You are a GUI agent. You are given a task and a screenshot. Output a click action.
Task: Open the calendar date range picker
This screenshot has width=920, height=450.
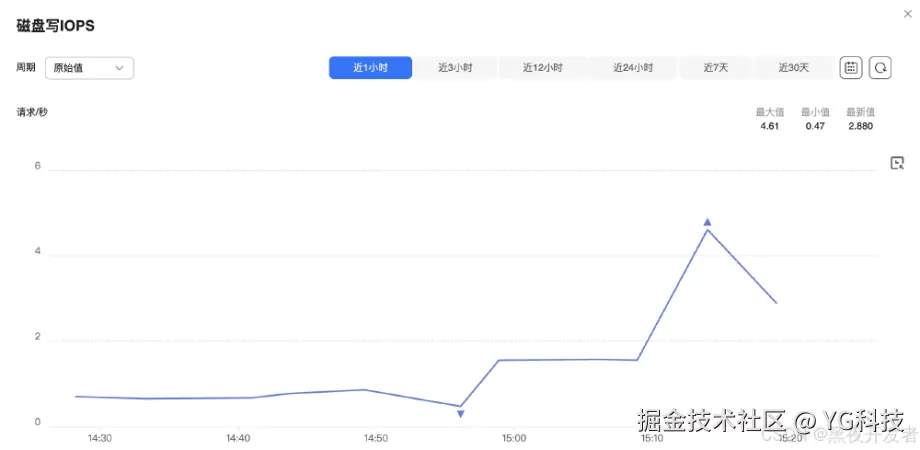coord(851,67)
